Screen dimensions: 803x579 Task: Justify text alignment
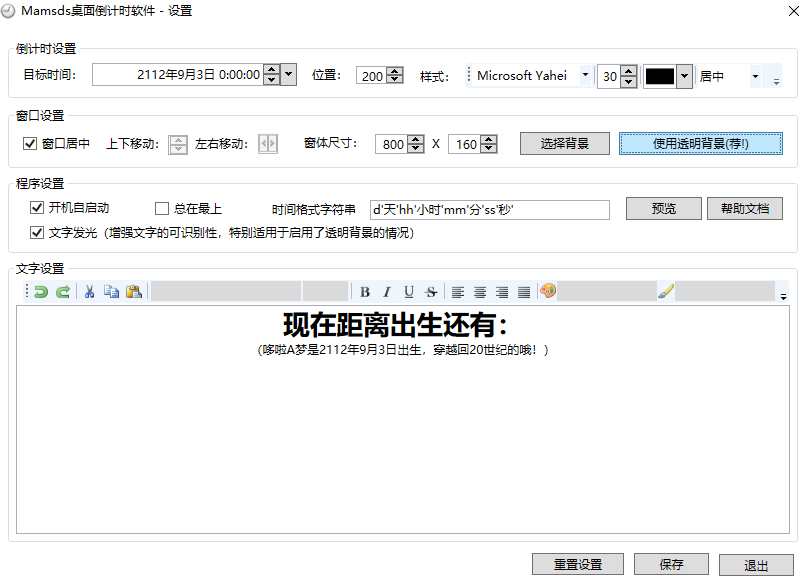[524, 292]
